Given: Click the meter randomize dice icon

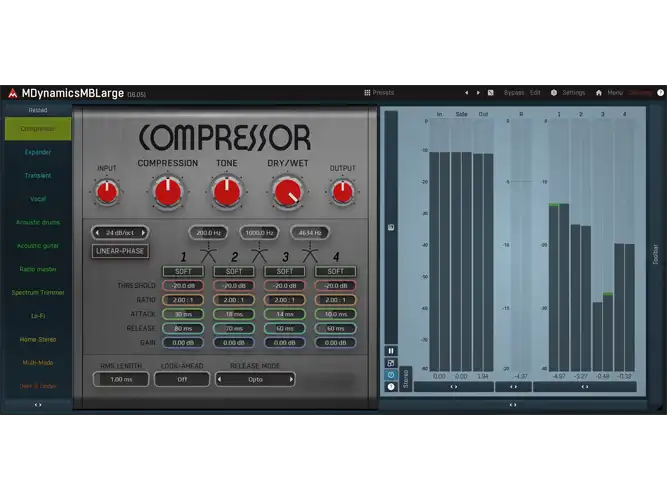Looking at the screenshot, I should point(391,363).
